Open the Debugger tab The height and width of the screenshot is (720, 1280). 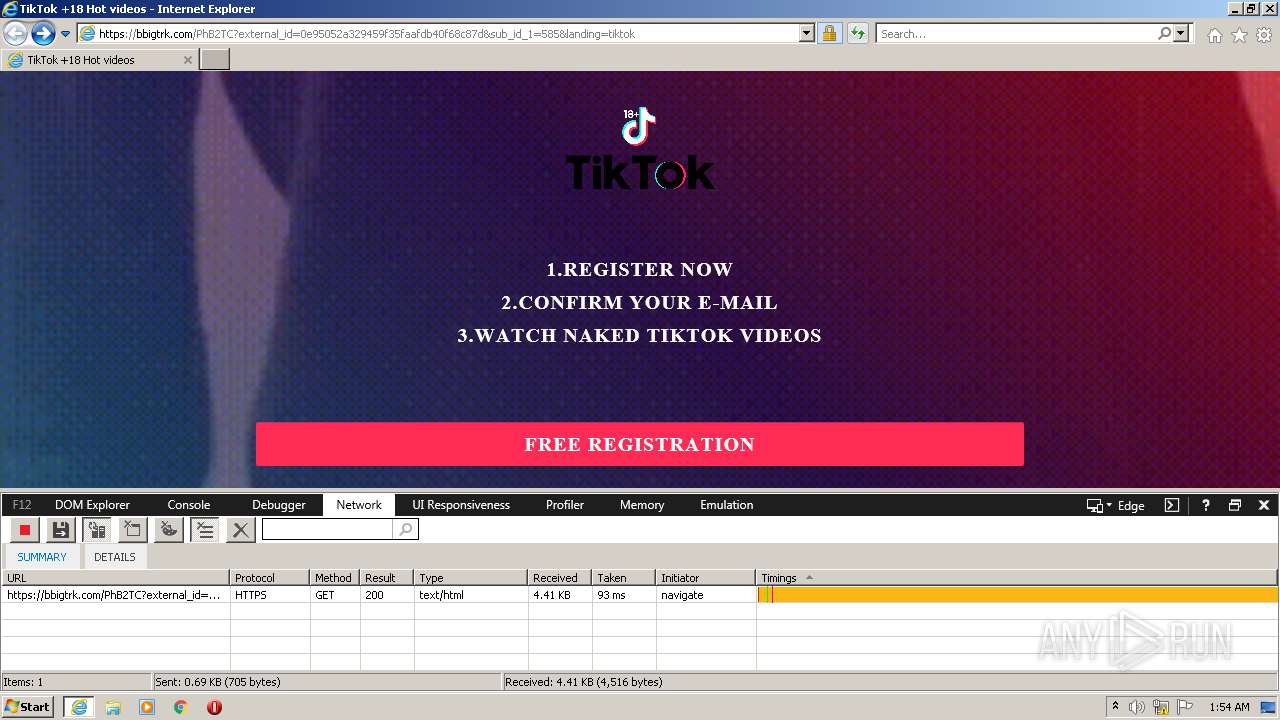[279, 505]
